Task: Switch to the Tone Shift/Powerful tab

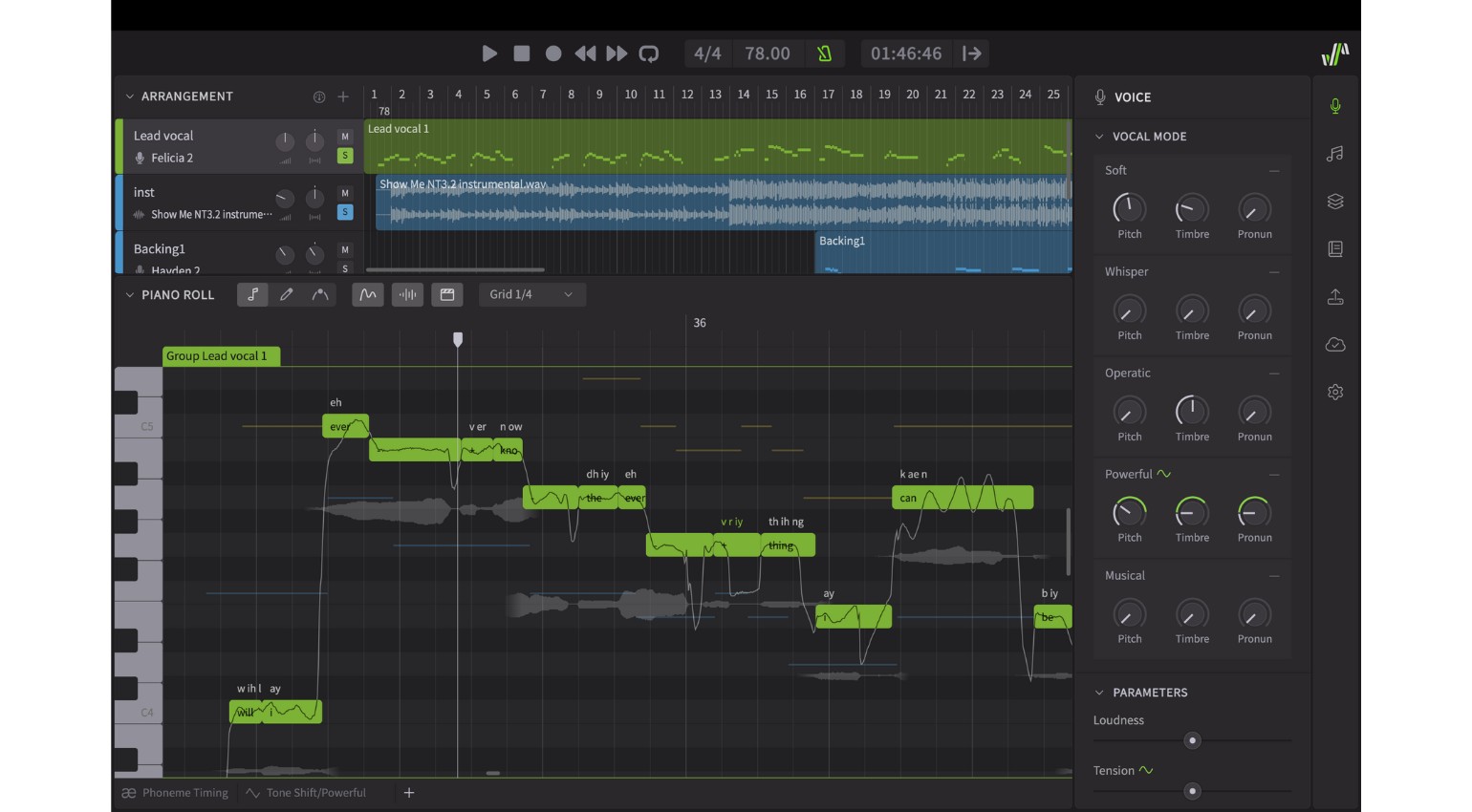Action: coord(308,792)
